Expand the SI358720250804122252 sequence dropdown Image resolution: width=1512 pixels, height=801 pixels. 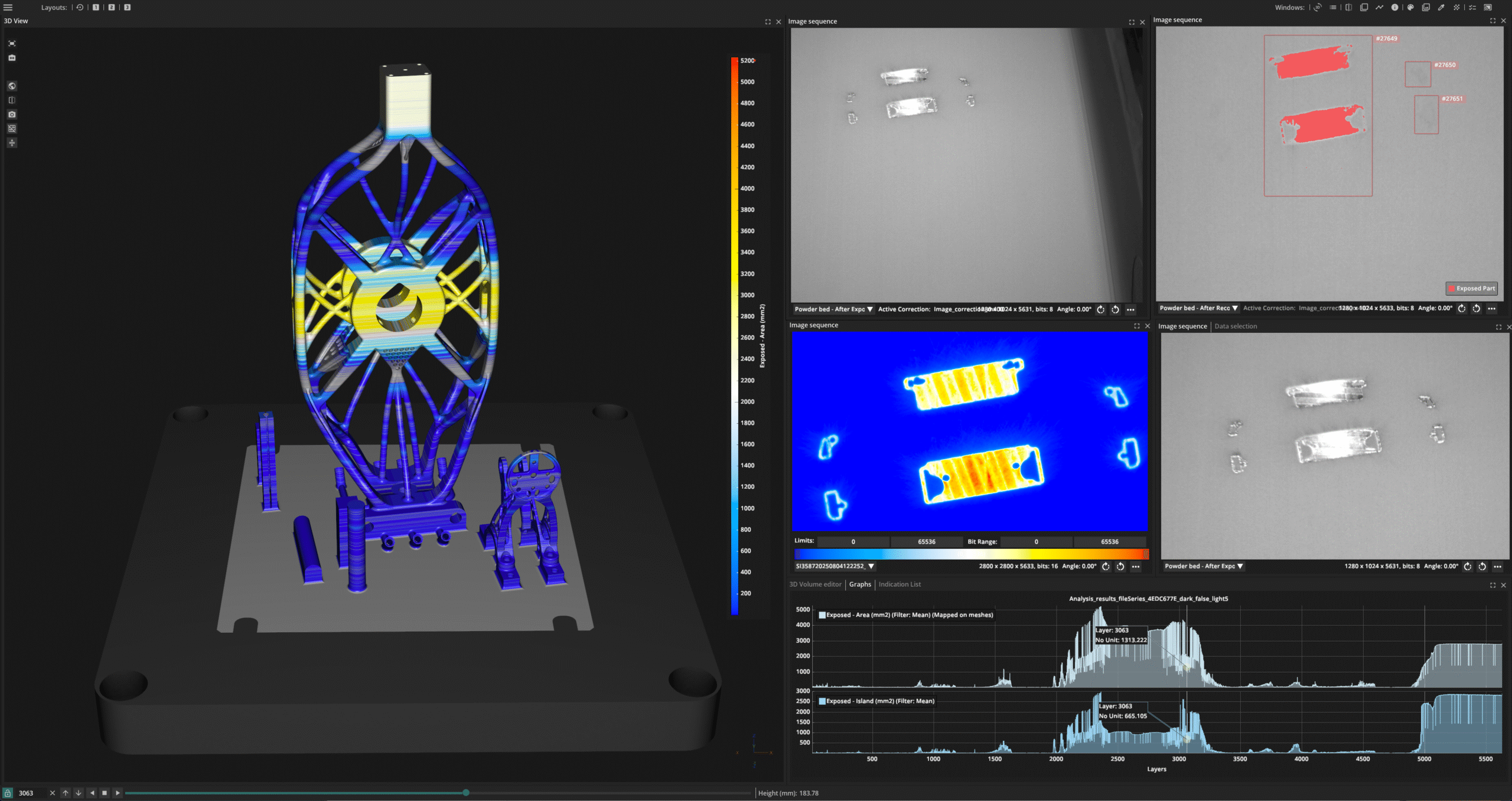click(x=835, y=566)
